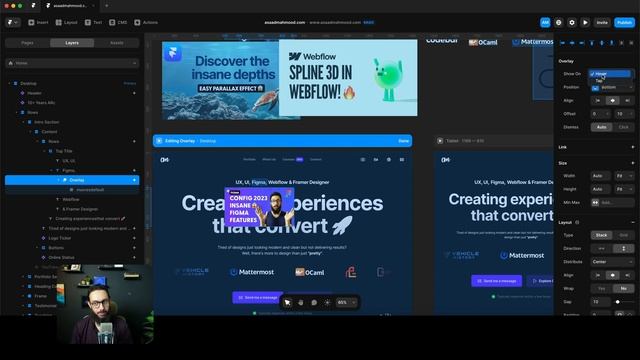Select the hand pan tool
Image resolution: width=640 pixels, height=360 pixels.
pos(301,302)
